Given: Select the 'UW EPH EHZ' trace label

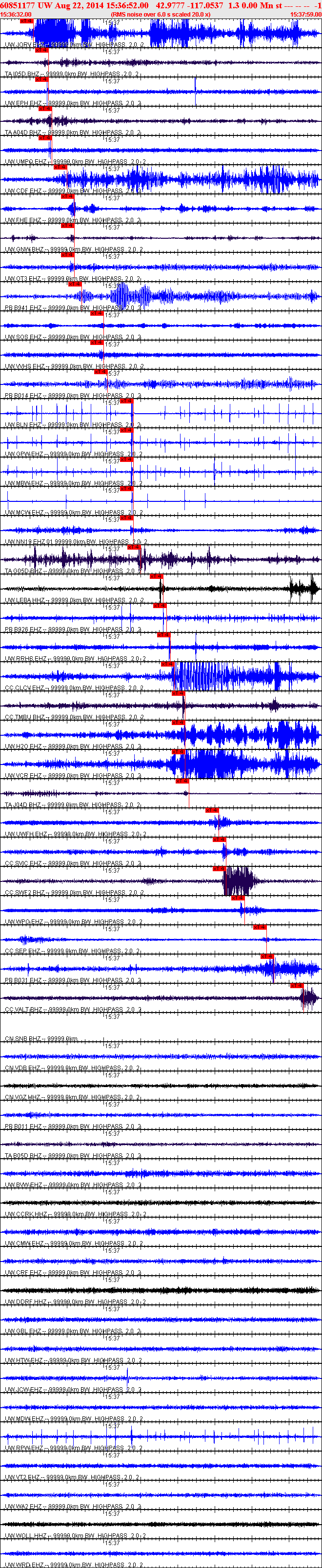Looking at the screenshot, I should pyautogui.click(x=73, y=103).
